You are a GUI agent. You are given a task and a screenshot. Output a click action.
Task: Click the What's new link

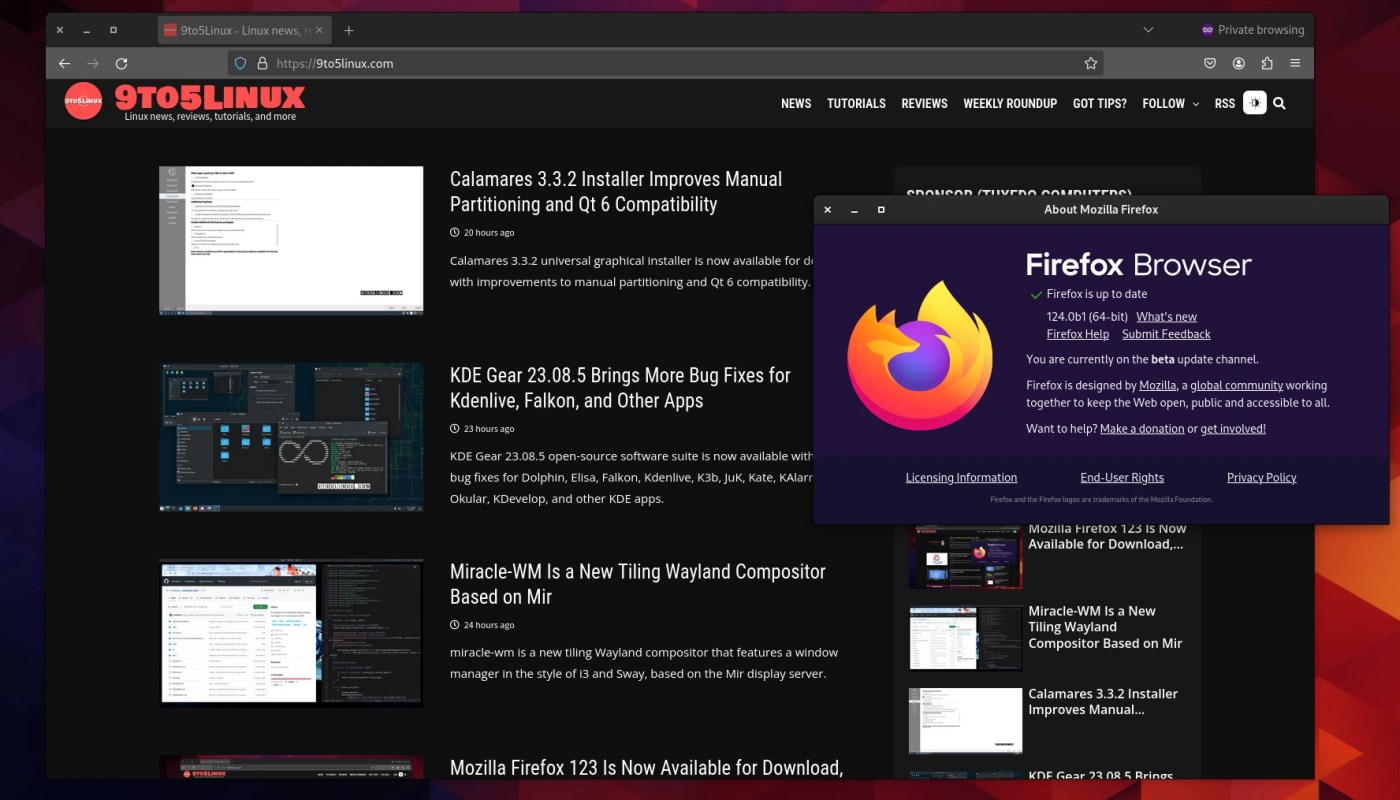(x=1166, y=316)
